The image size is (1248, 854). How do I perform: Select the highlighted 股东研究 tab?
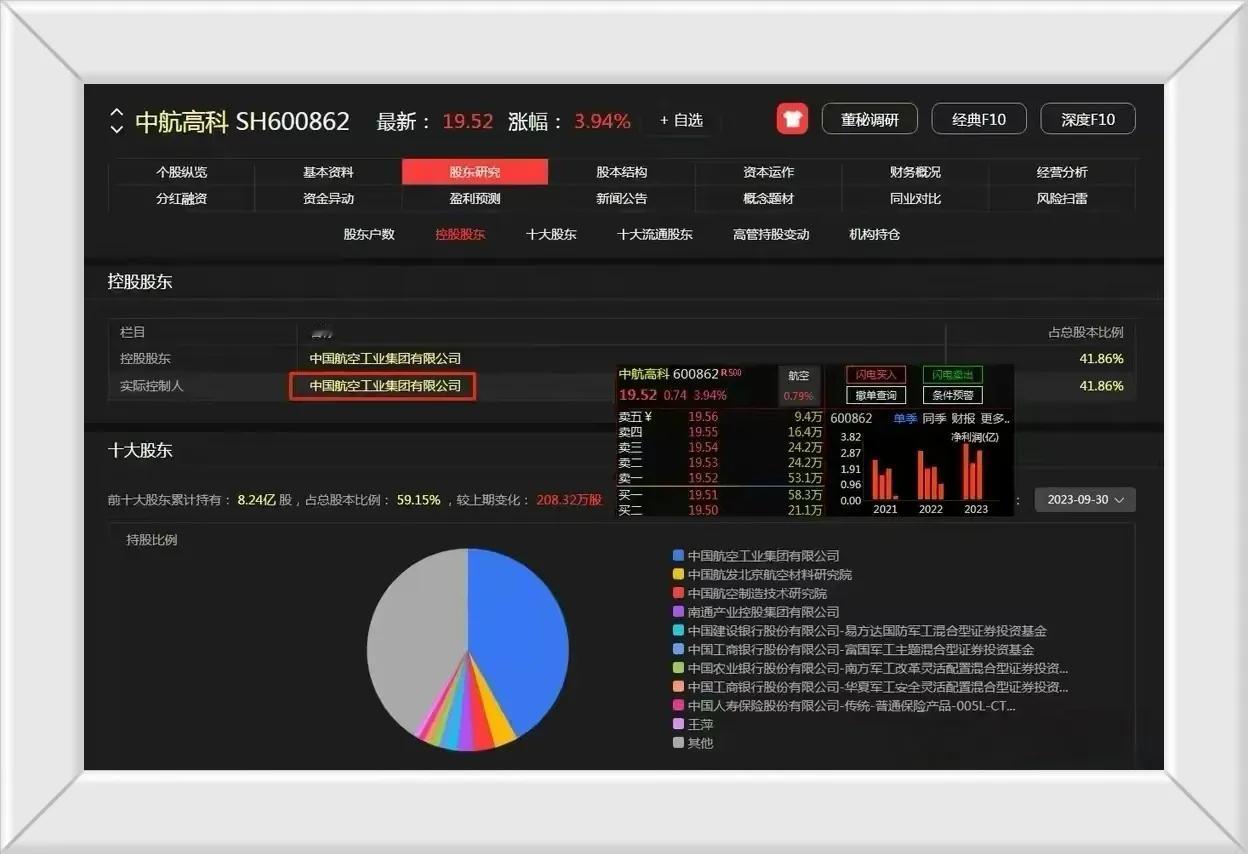475,172
